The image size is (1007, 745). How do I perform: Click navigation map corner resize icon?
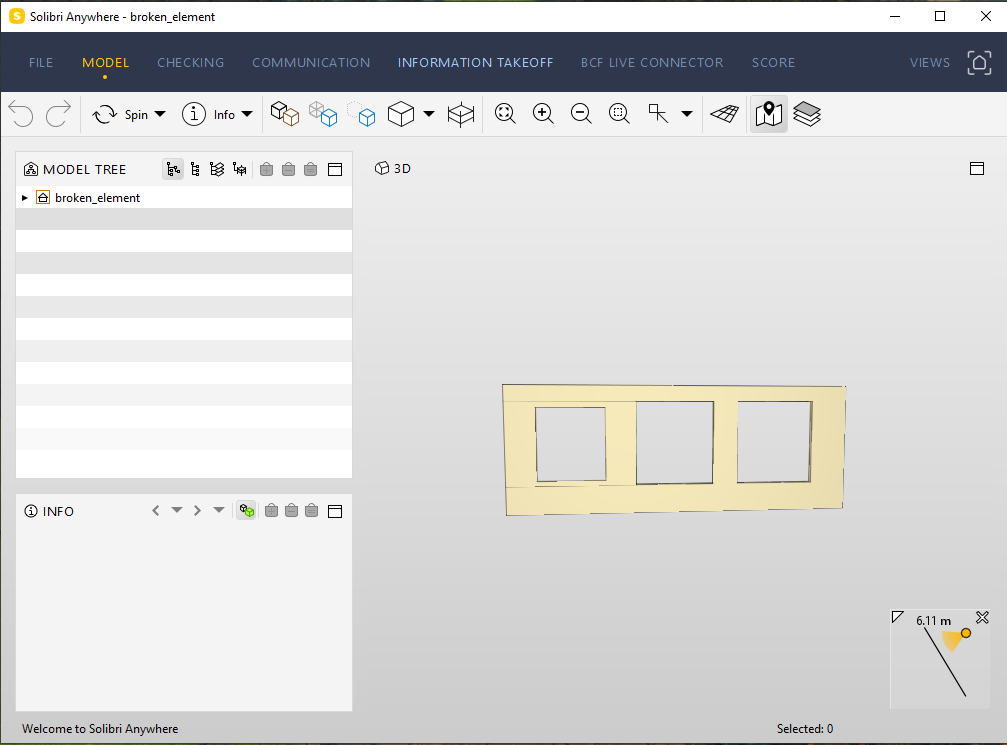(898, 617)
